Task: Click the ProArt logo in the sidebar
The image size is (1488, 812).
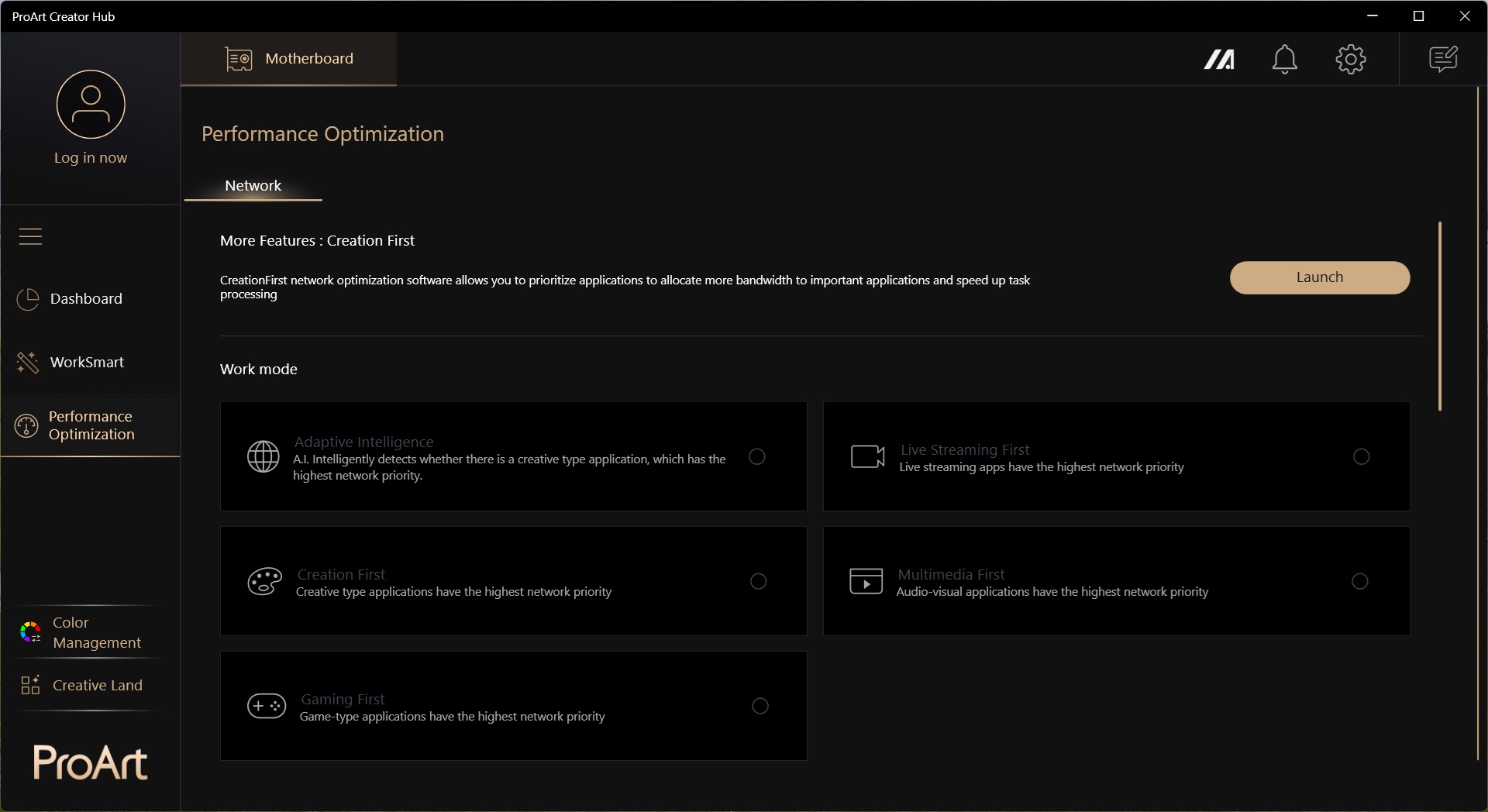Action: (x=90, y=762)
